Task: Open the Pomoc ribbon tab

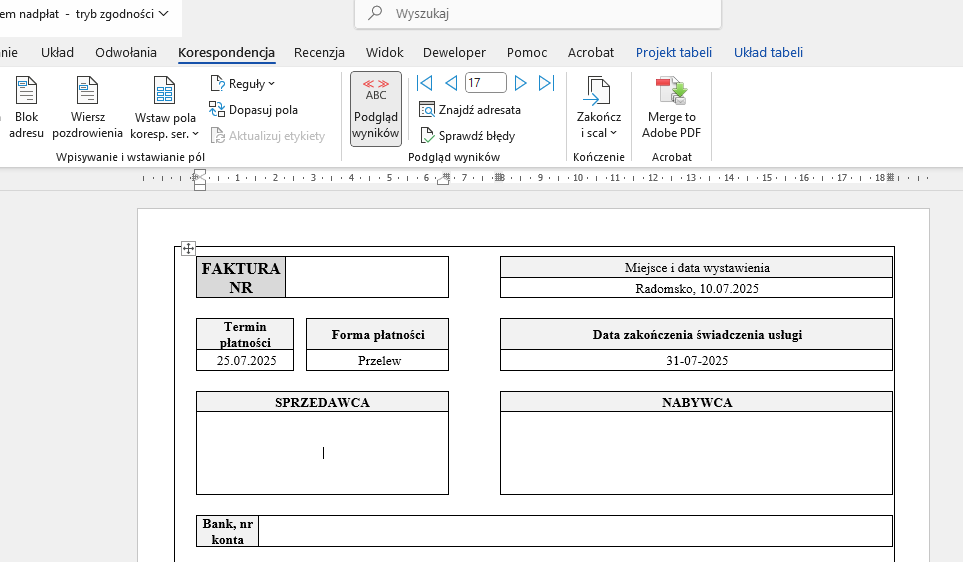Action: pos(527,52)
